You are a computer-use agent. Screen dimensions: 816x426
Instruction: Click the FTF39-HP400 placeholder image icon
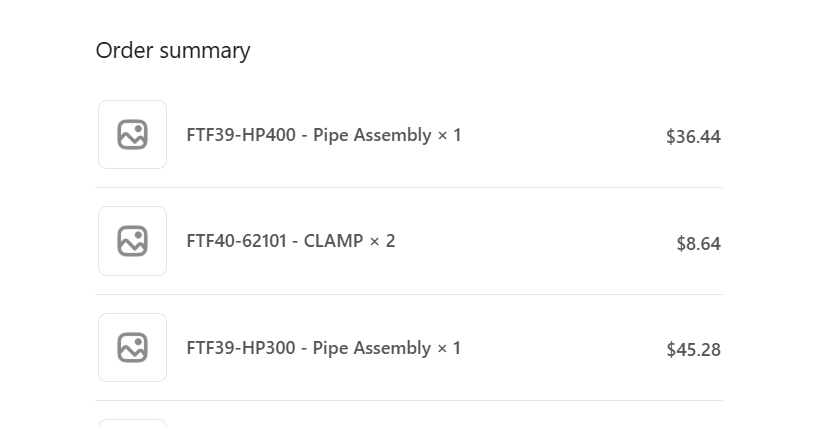tap(132, 135)
